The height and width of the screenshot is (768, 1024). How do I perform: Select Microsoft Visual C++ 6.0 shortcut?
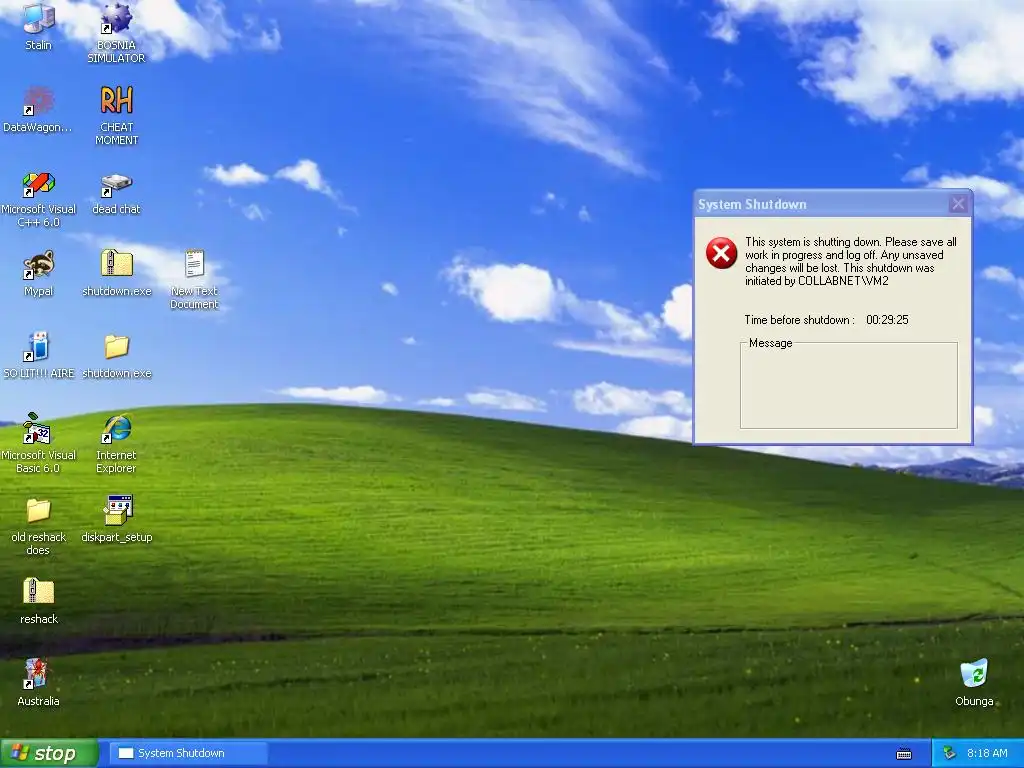[39, 198]
